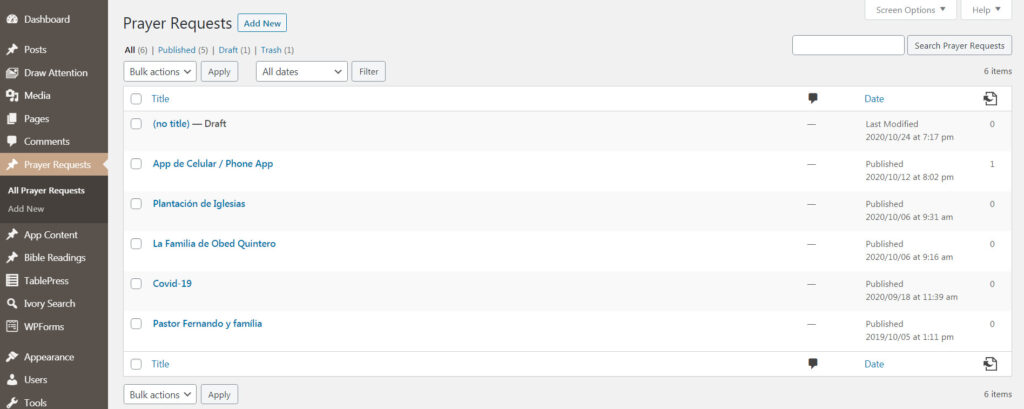Click the comments bubble column header icon
1024x409 pixels.
pyautogui.click(x=812, y=98)
